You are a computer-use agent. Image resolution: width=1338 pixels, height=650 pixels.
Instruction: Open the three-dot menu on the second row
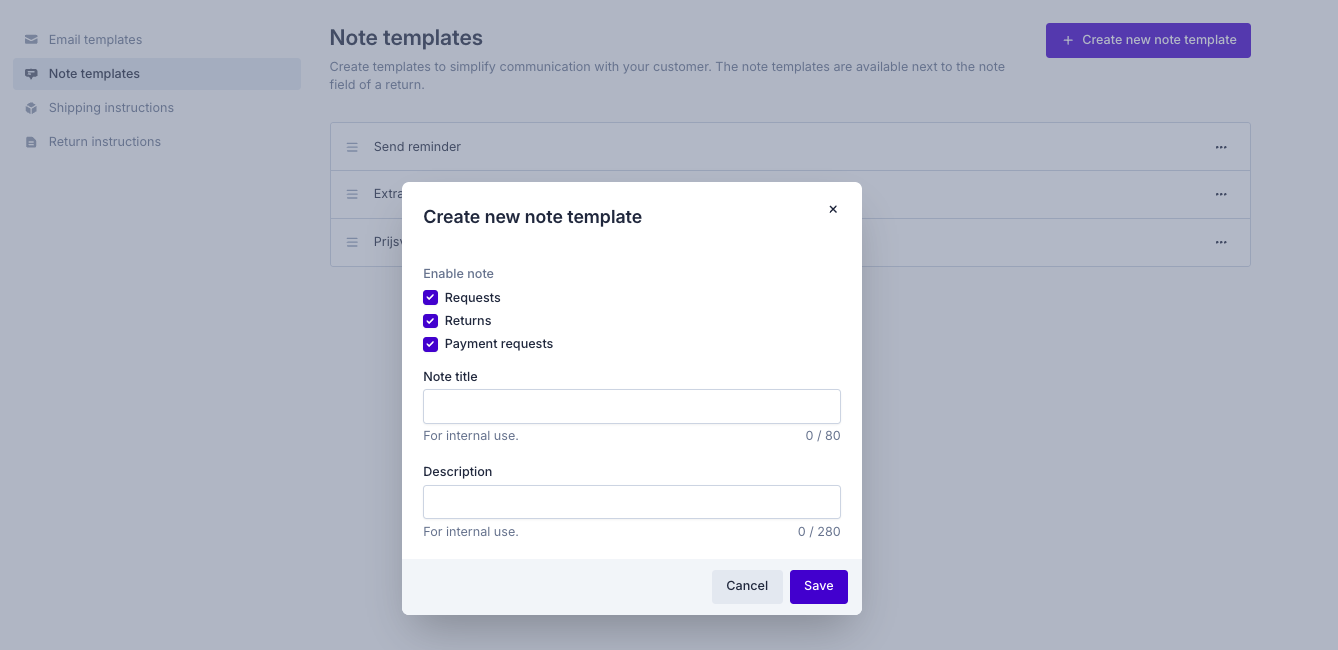(x=1221, y=194)
